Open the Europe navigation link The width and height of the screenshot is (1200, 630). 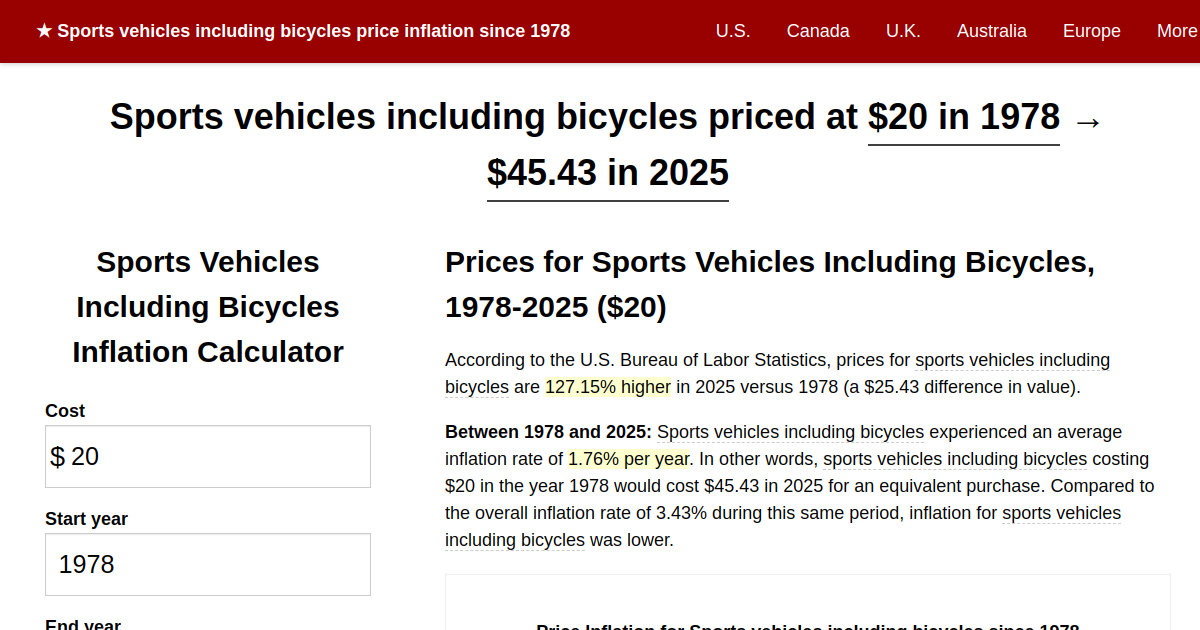point(1091,31)
